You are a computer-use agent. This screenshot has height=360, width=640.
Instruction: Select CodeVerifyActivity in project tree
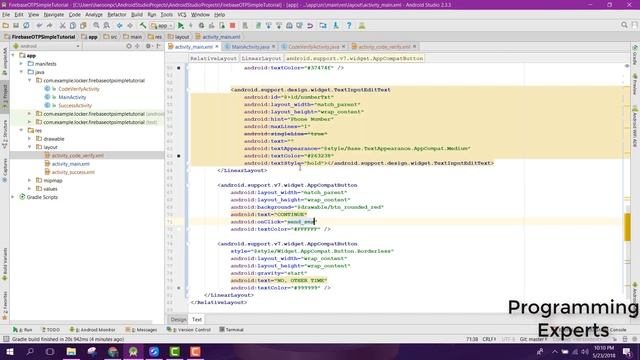tap(78, 89)
